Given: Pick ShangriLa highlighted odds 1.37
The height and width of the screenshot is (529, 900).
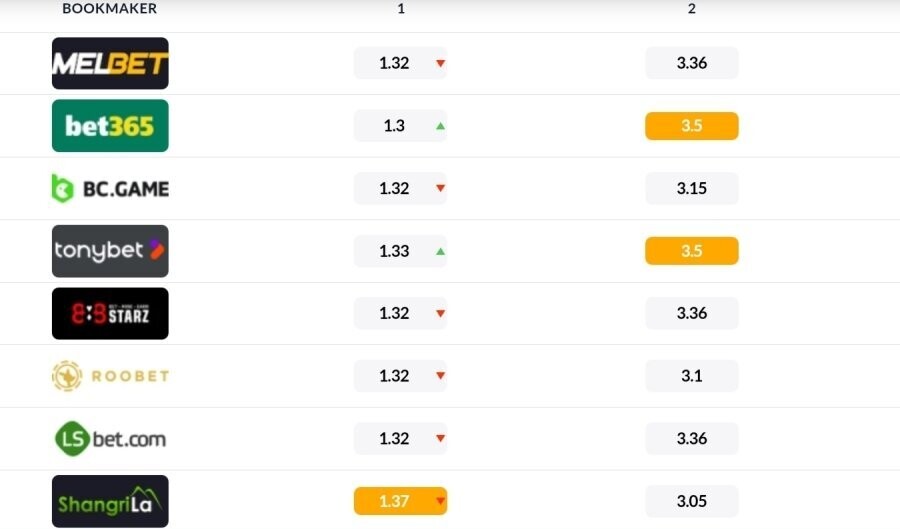Looking at the screenshot, I should (x=400, y=501).
